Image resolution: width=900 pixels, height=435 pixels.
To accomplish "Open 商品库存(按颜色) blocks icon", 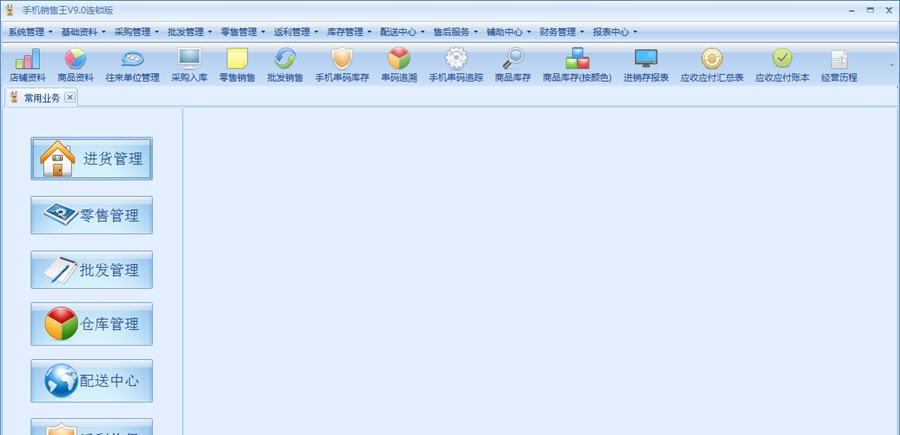I will [577, 65].
